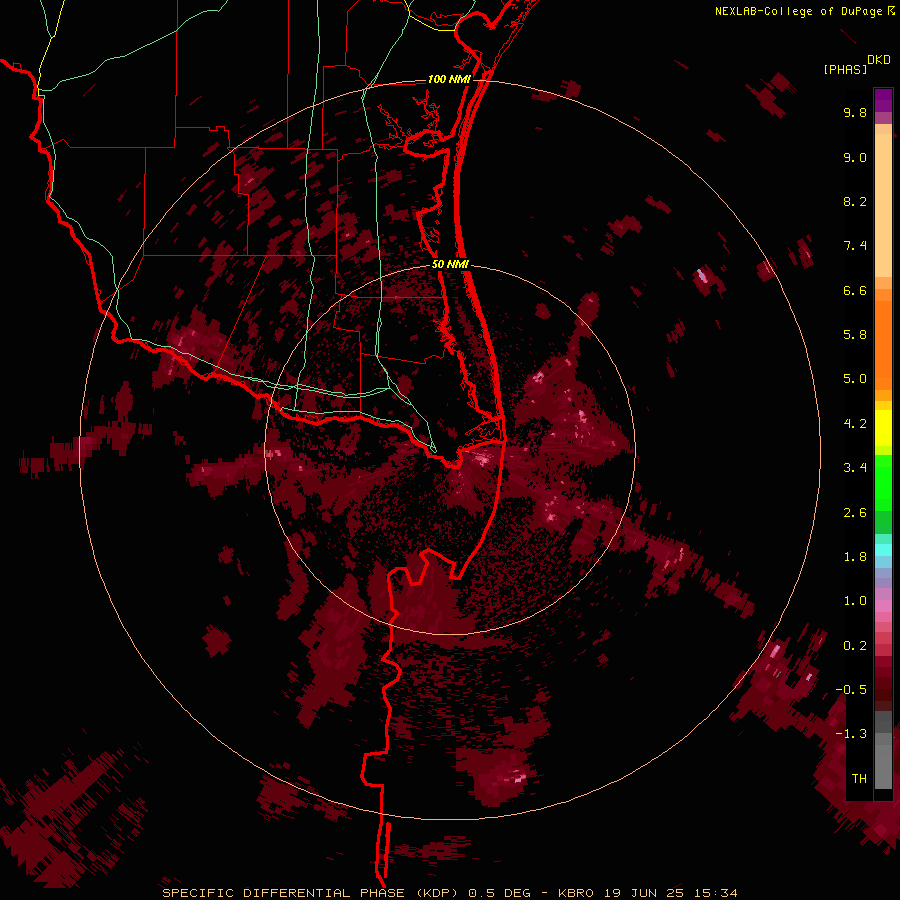Click the 50 NMI range ring label

[450, 264]
